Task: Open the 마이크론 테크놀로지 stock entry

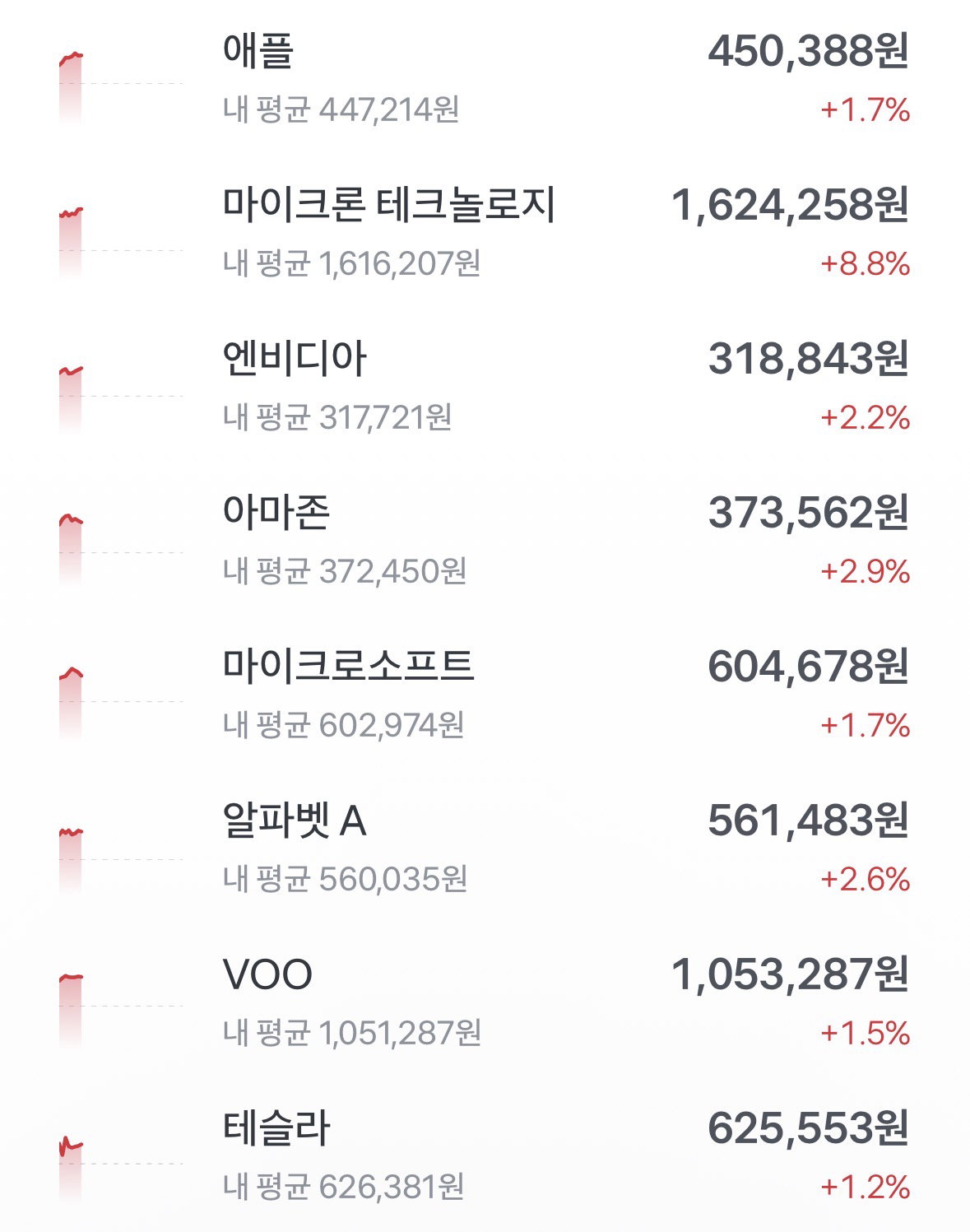Action: [x=389, y=205]
